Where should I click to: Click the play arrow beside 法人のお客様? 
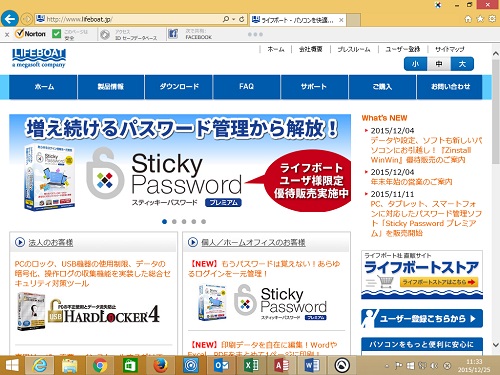[x=20, y=242]
